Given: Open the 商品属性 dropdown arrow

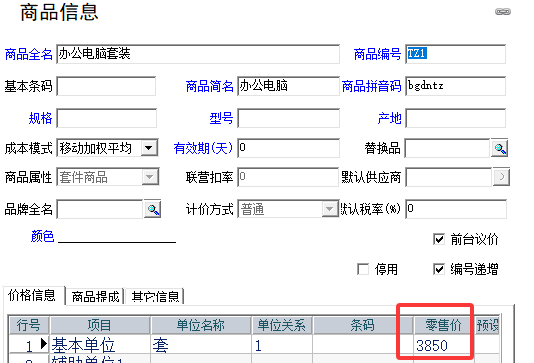Looking at the screenshot, I should [x=150, y=177].
